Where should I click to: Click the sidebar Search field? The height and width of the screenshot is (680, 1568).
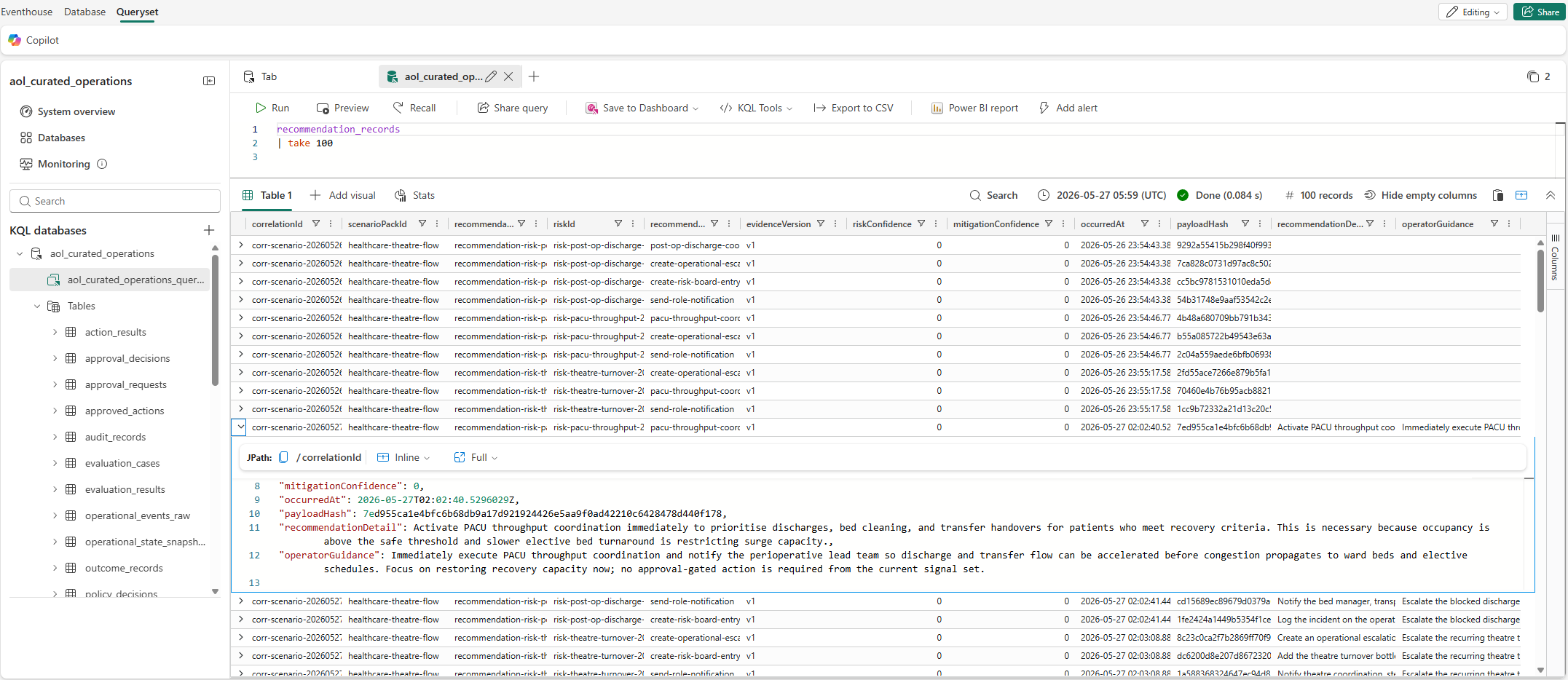(115, 201)
